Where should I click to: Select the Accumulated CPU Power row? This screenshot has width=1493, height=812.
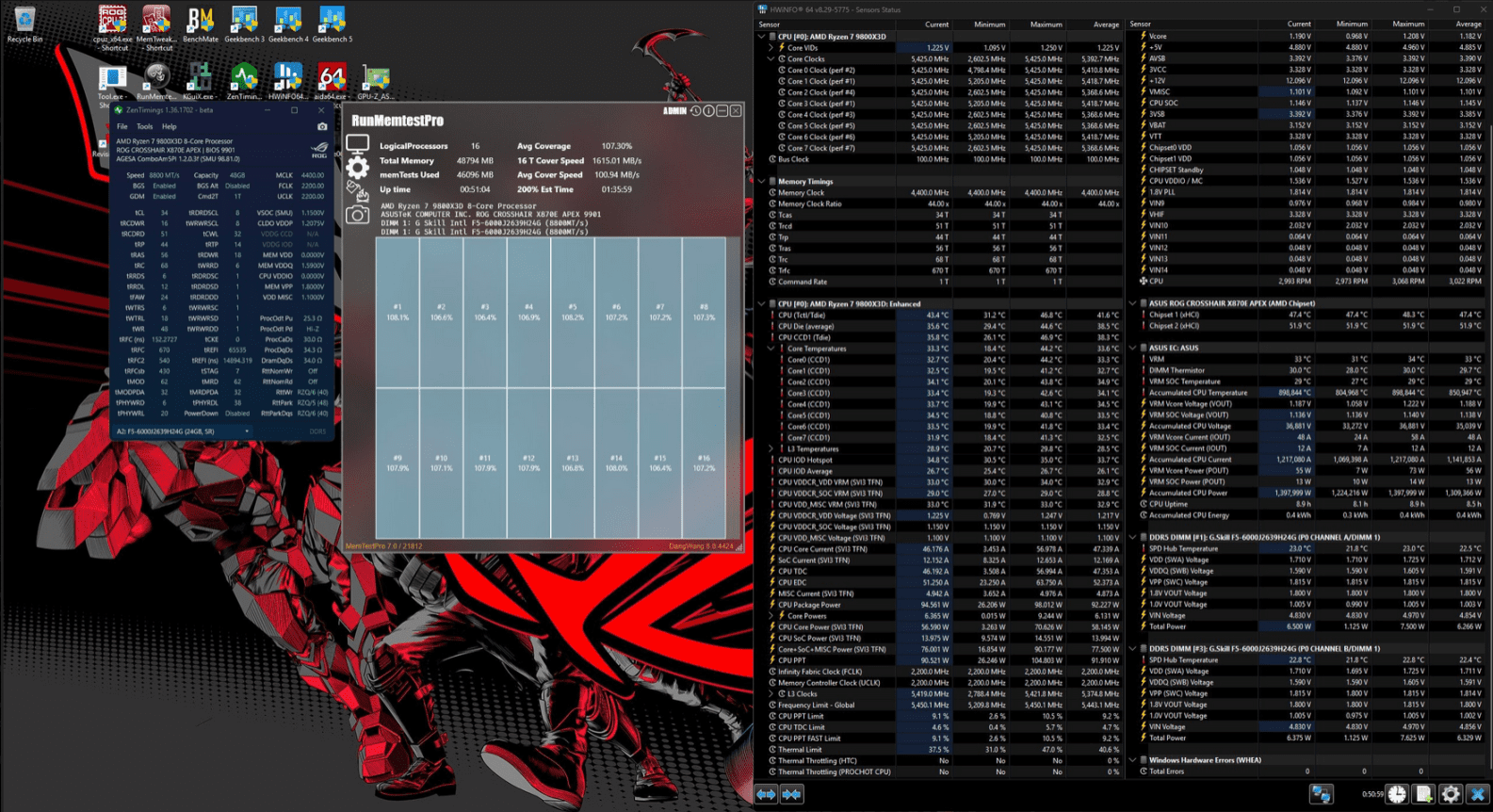point(1308,493)
